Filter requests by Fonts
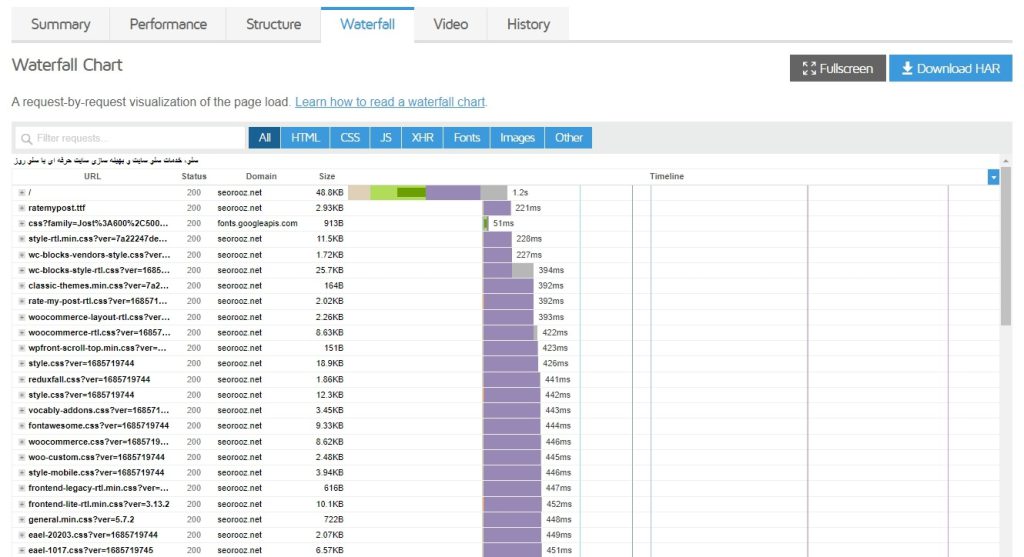Screen dimensions: 1024x557 466,138
